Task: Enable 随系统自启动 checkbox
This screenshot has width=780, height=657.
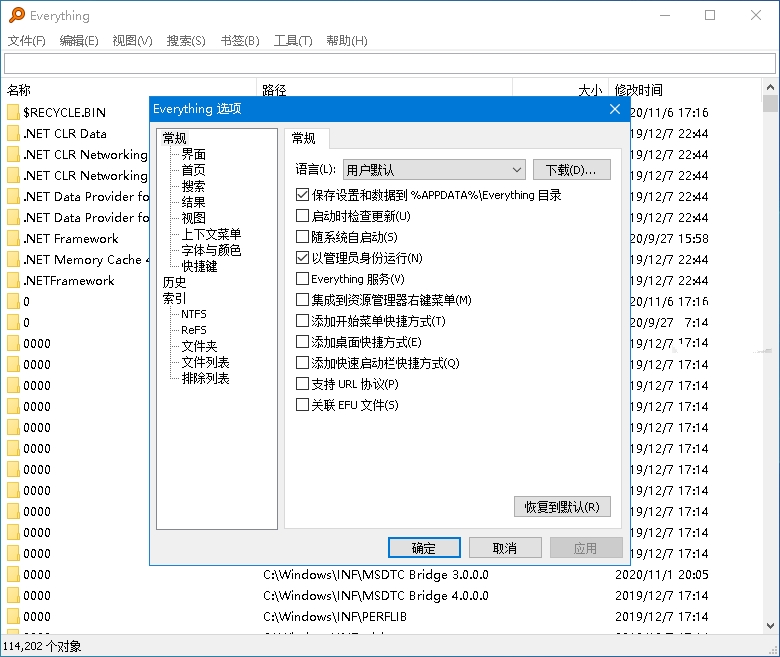Action: (x=302, y=236)
